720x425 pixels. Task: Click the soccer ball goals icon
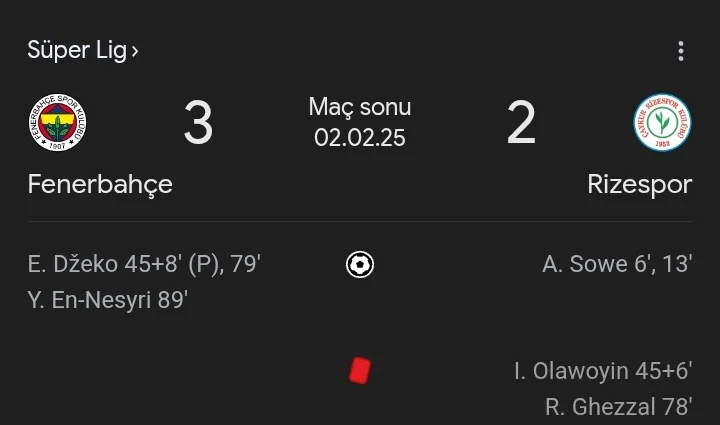click(360, 264)
